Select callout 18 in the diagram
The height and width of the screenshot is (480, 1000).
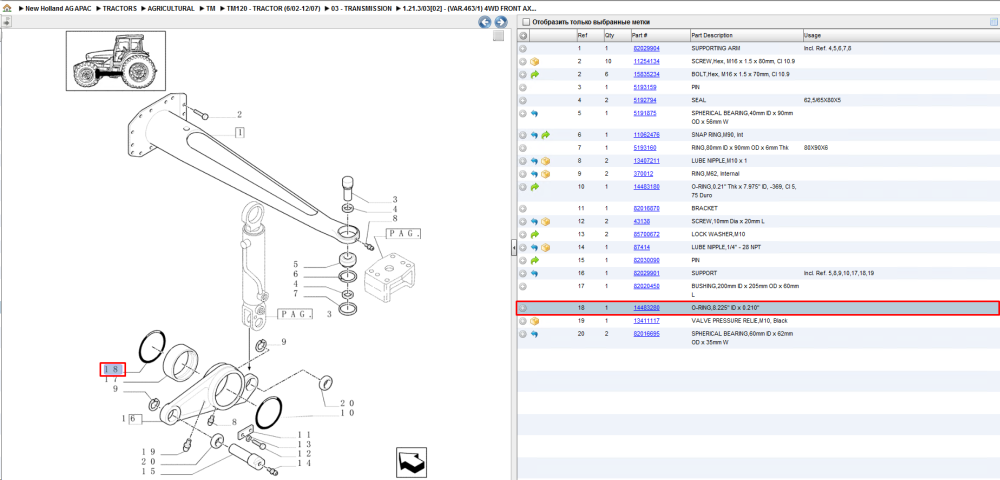click(x=113, y=369)
